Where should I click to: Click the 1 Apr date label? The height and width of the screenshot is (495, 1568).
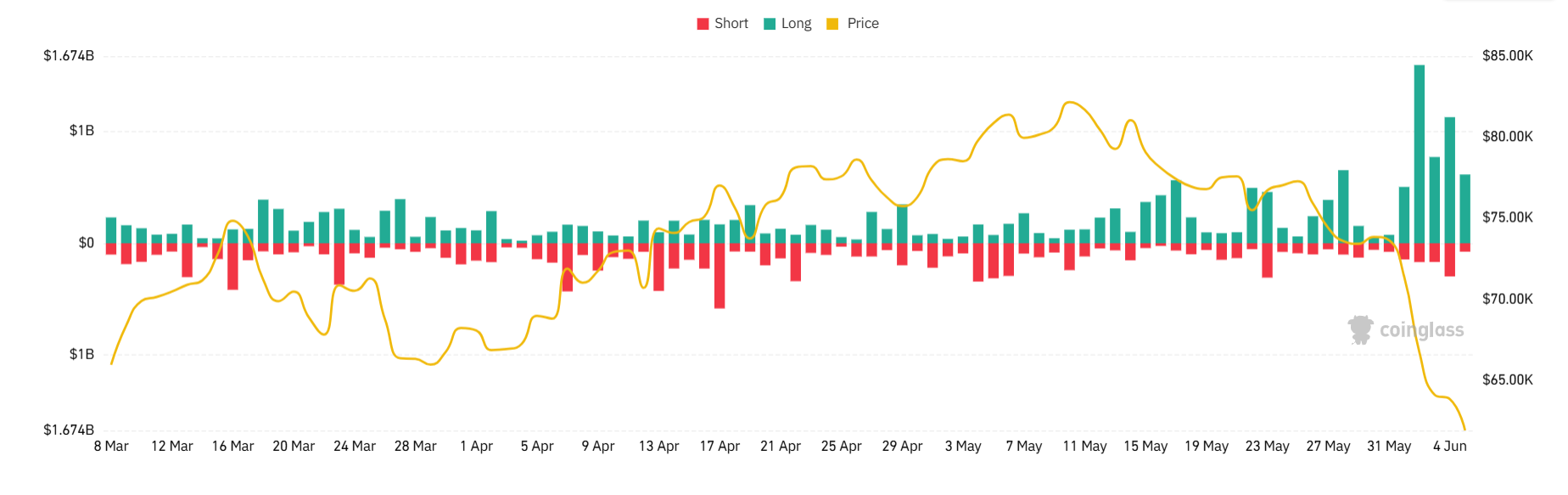(477, 447)
